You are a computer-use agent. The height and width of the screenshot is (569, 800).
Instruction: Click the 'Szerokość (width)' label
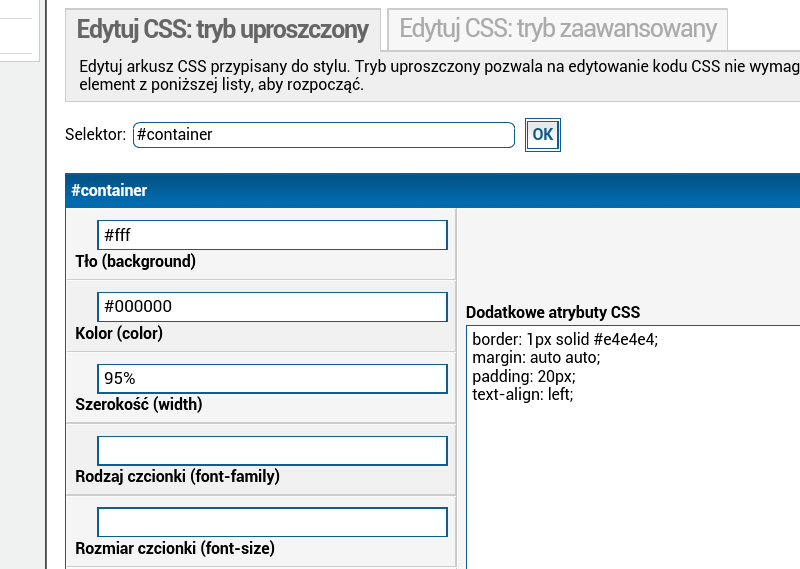point(139,404)
